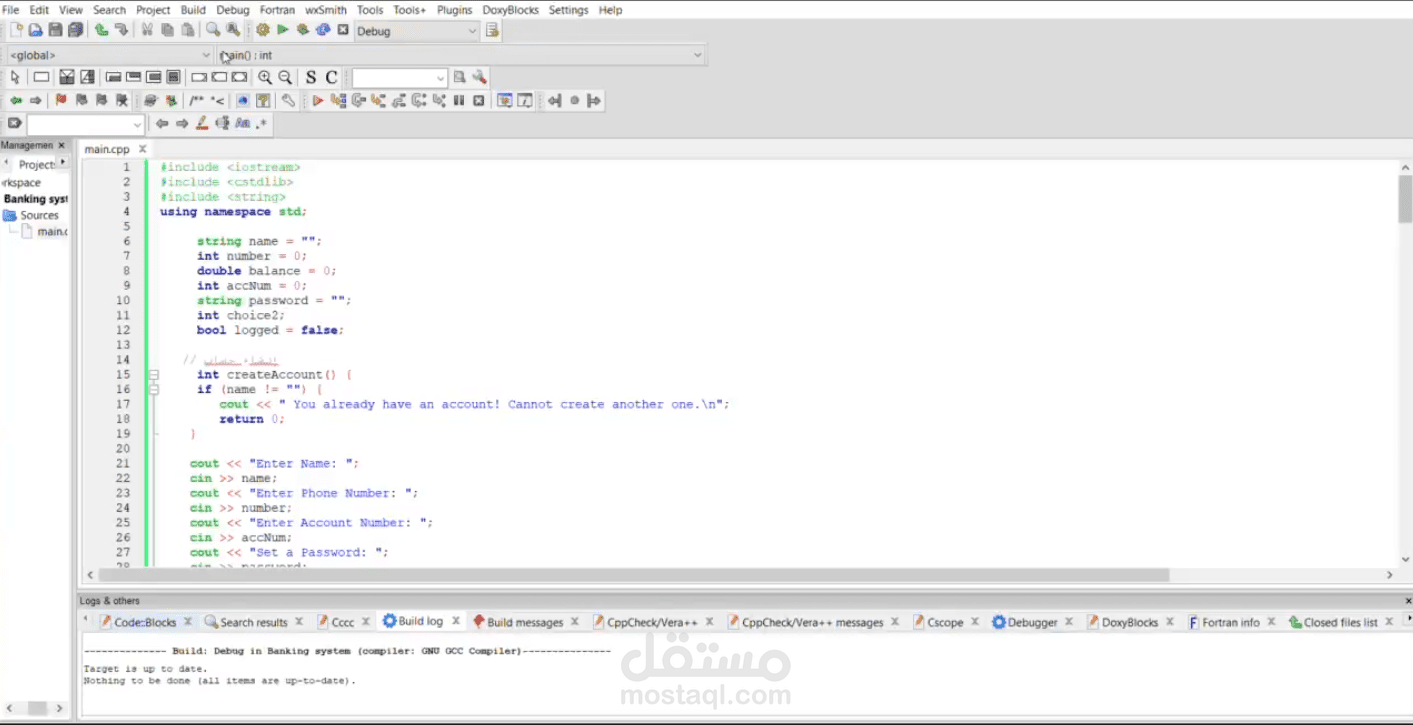The height and width of the screenshot is (725, 1413).
Task: Open the <global> scope dropdown
Action: [109, 55]
